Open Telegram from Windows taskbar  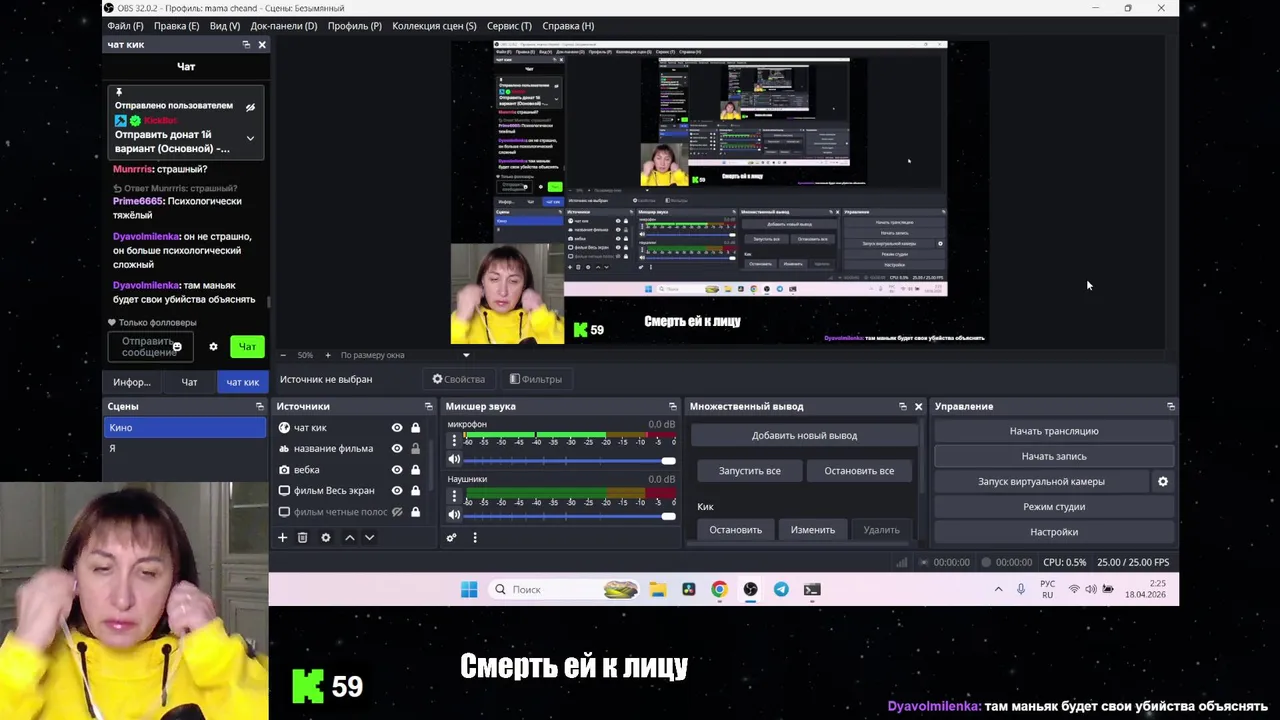point(781,590)
